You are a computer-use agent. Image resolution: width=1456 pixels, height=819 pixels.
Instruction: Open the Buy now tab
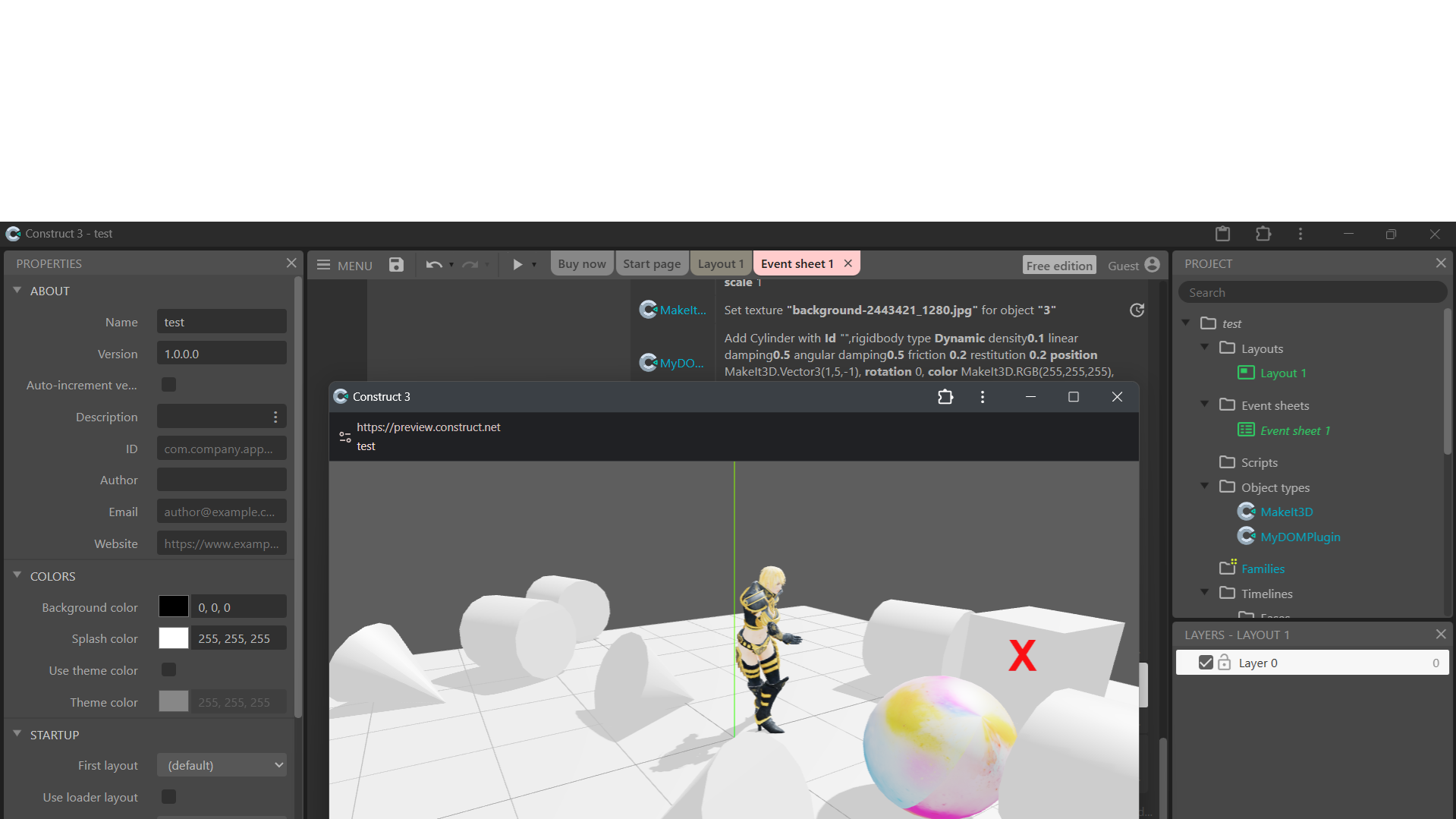[582, 263]
